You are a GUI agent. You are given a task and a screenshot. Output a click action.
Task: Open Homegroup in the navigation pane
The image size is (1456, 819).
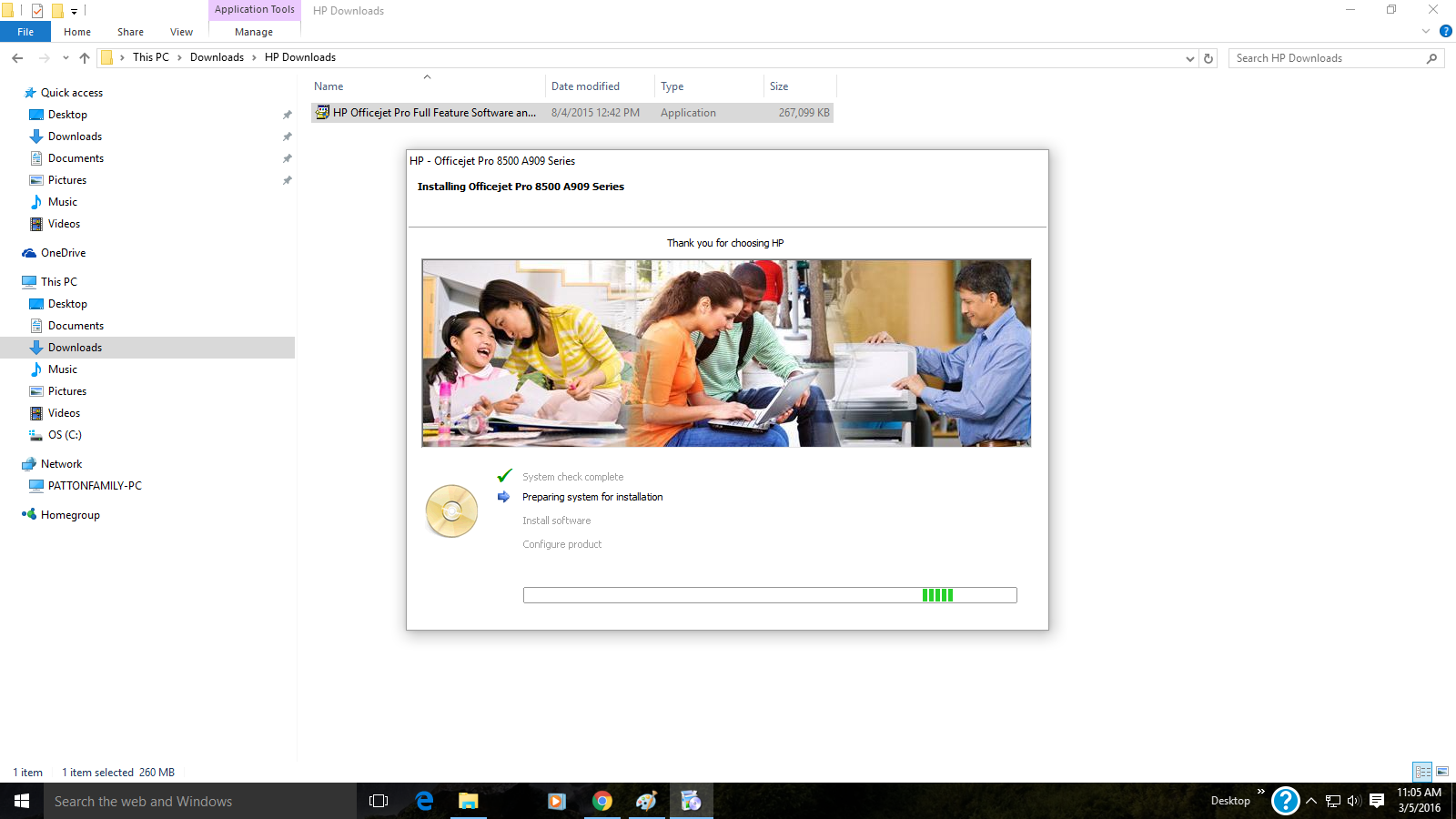click(70, 515)
